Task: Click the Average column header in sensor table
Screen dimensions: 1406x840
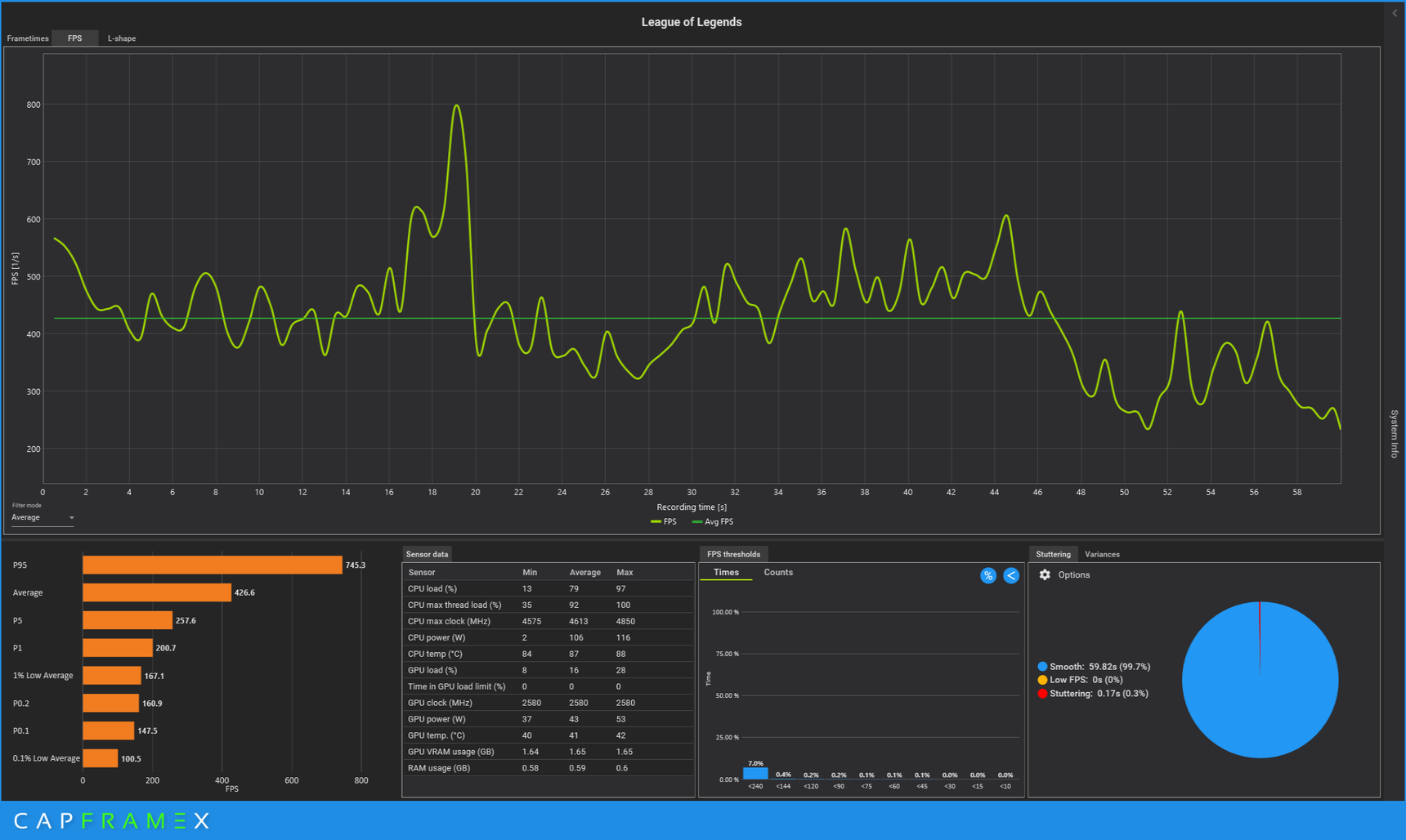Action: click(585, 572)
